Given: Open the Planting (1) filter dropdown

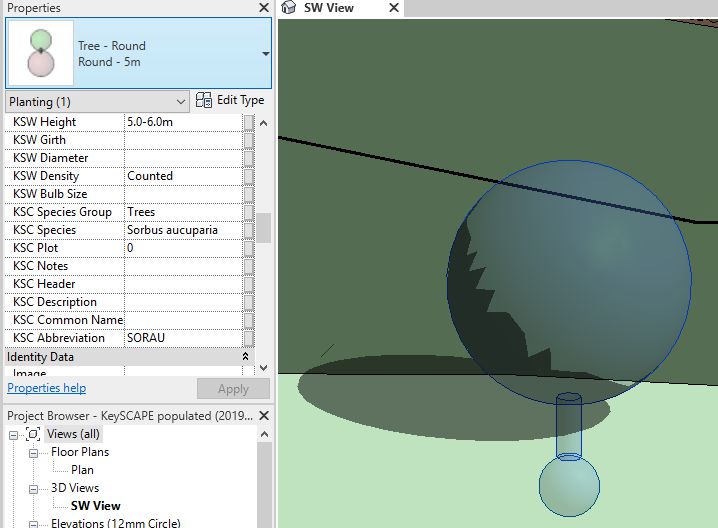Looking at the screenshot, I should tap(180, 102).
